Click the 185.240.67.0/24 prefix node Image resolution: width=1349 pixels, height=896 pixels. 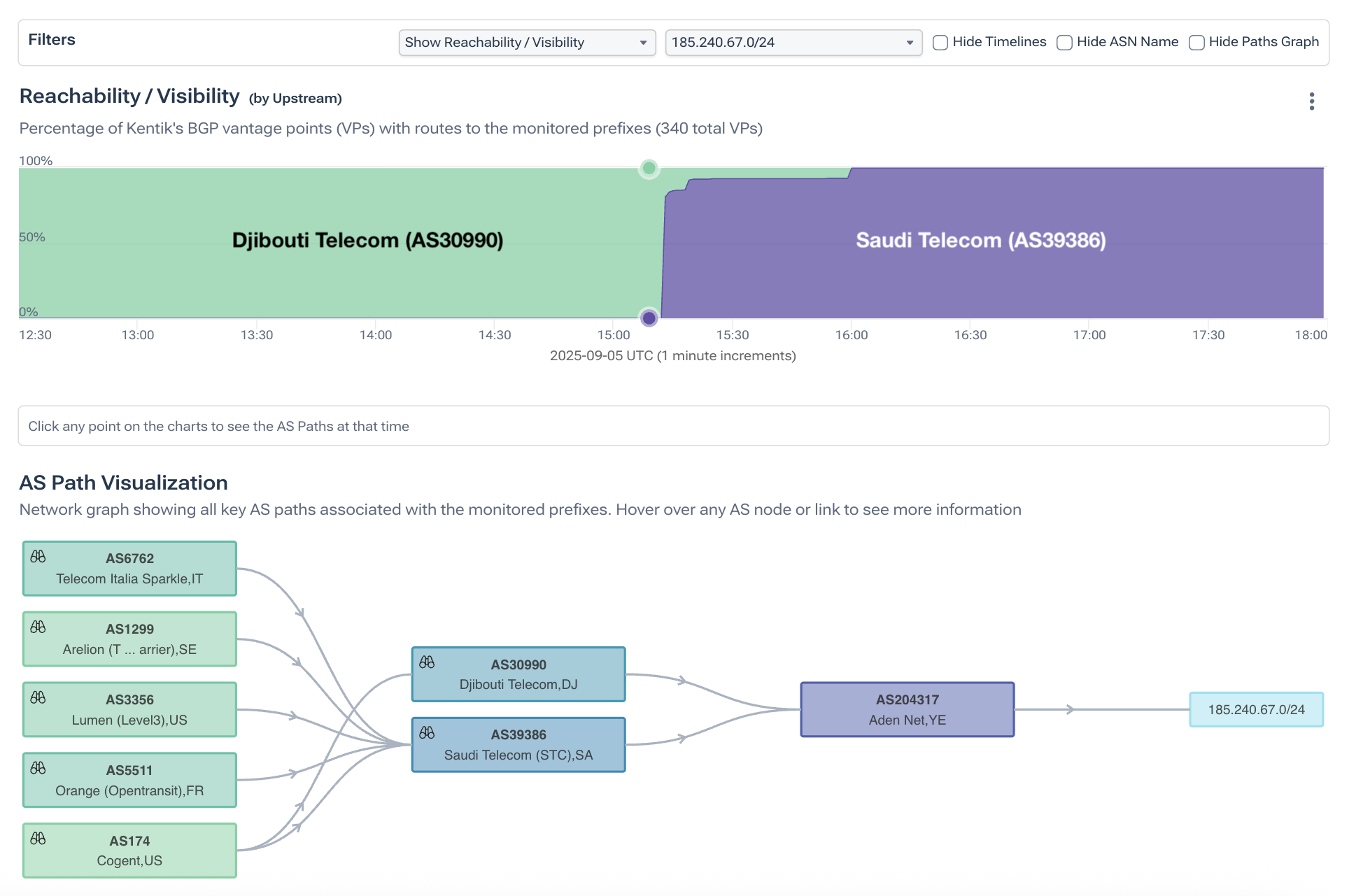[1256, 710]
